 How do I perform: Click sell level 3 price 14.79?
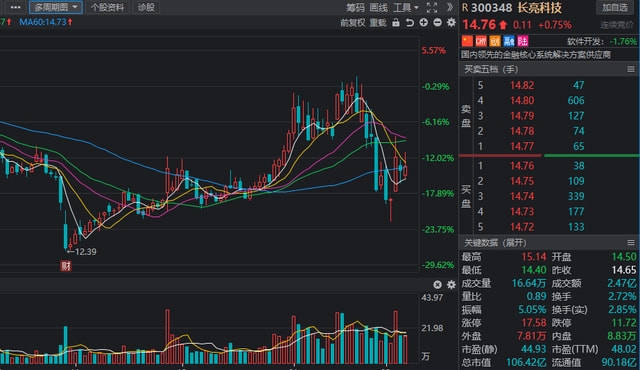pos(522,116)
